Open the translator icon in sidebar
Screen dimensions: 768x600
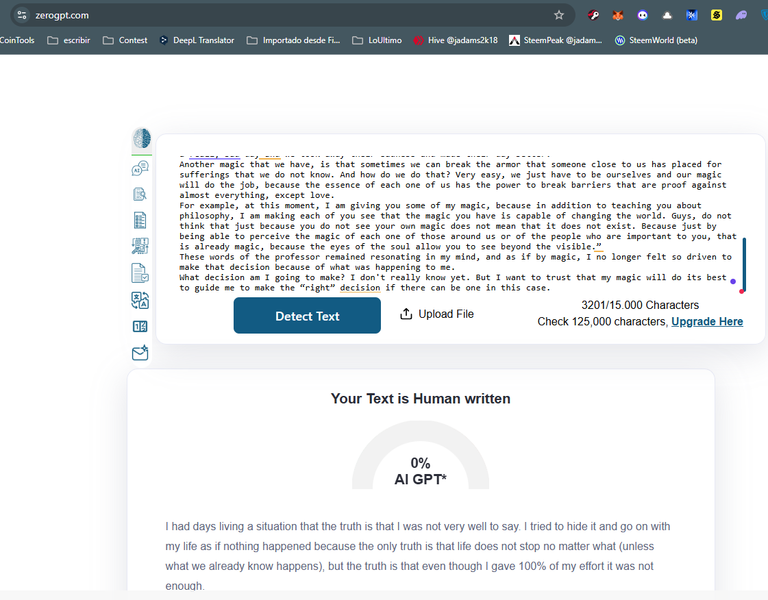140,300
